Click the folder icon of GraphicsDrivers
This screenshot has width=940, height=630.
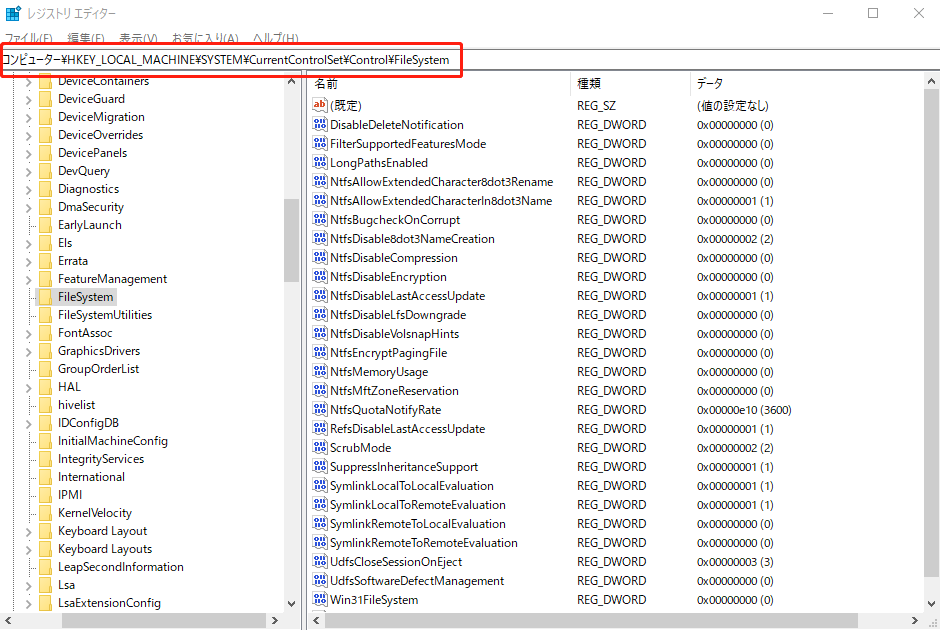click(x=46, y=351)
